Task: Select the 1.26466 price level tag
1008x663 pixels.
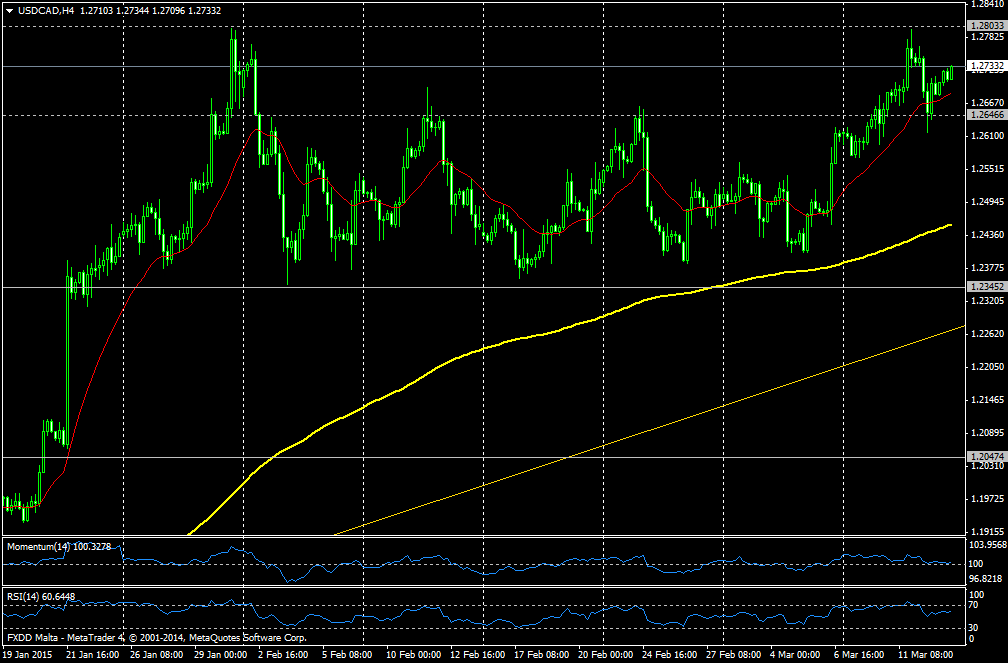Action: pos(986,115)
